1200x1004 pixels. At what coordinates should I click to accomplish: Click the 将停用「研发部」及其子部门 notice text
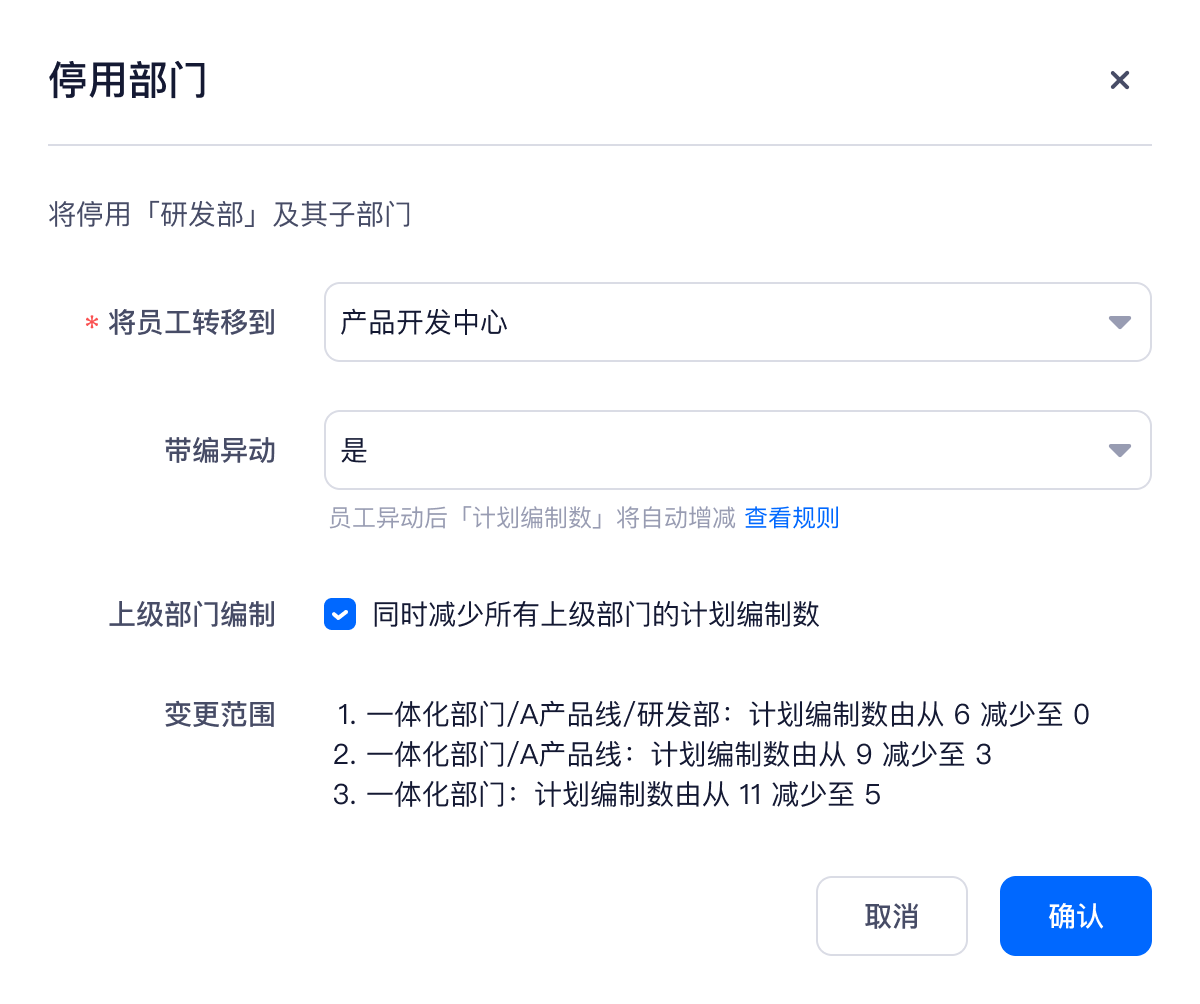pyautogui.click(x=230, y=214)
